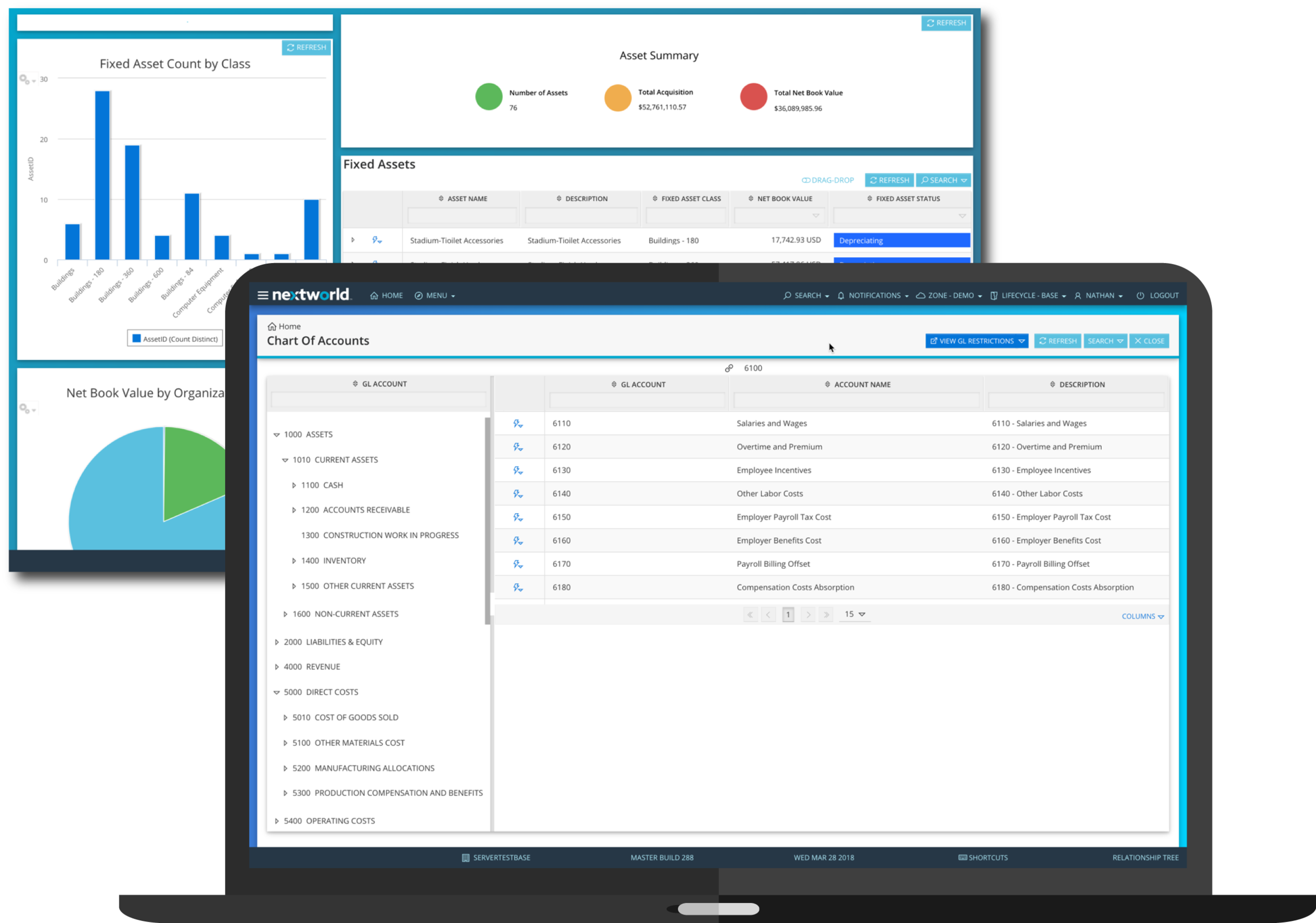
Task: Open the MENU dropdown in navigation bar
Action: click(x=435, y=296)
